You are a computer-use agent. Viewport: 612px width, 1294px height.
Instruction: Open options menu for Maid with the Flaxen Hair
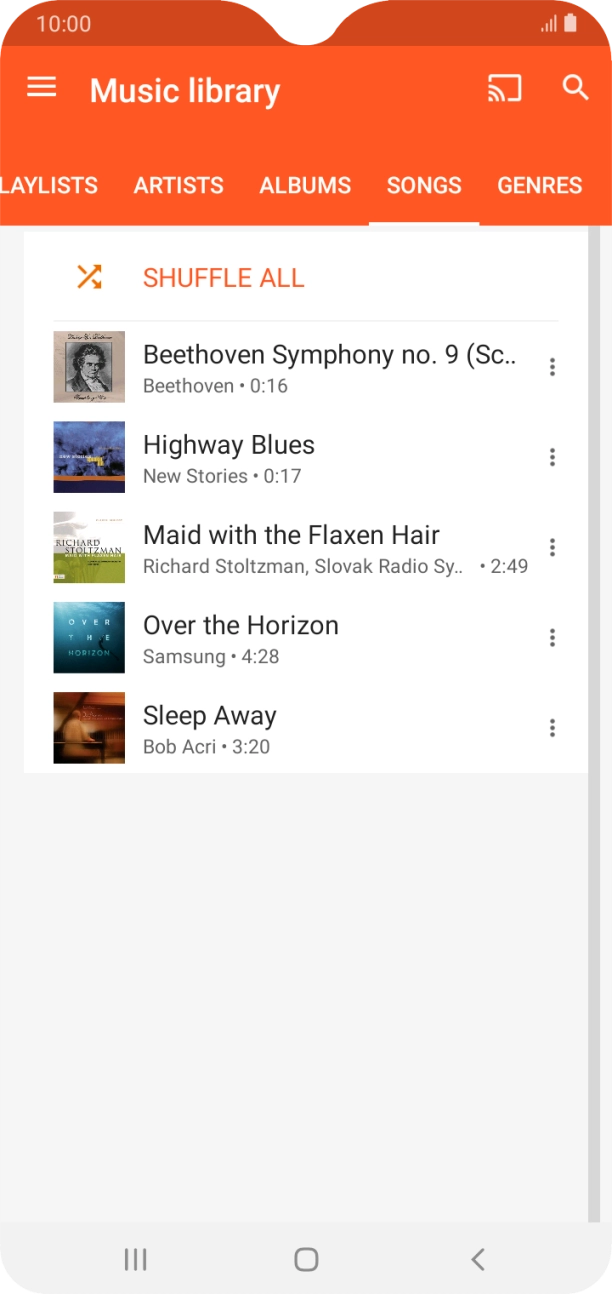(551, 547)
